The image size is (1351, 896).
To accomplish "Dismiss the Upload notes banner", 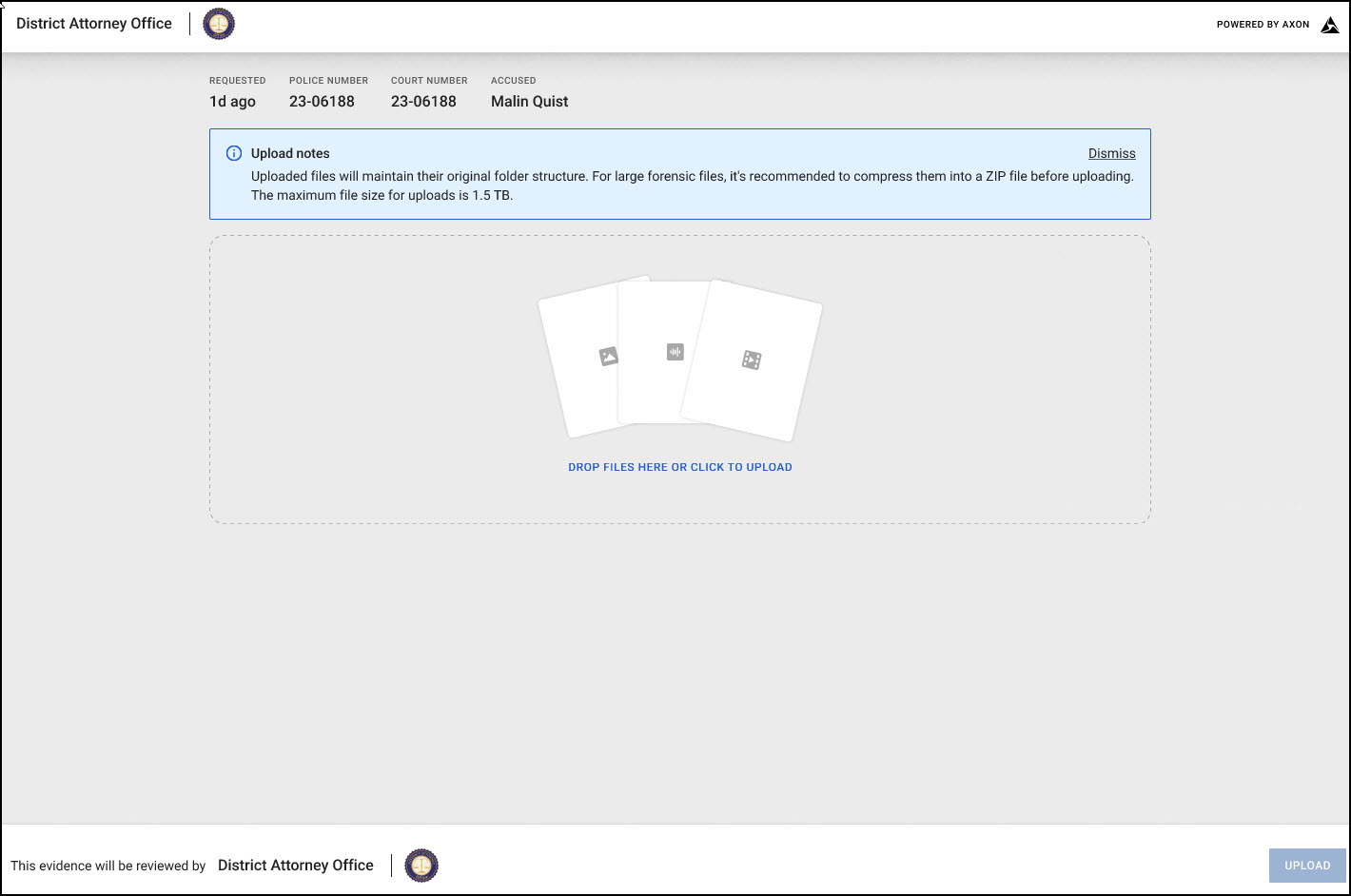I will pos(1111,153).
